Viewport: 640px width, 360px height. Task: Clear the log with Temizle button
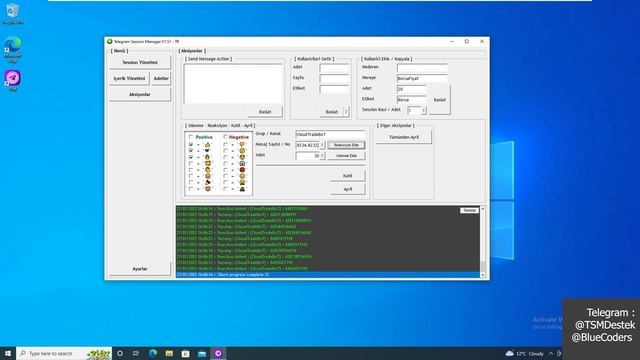point(469,210)
